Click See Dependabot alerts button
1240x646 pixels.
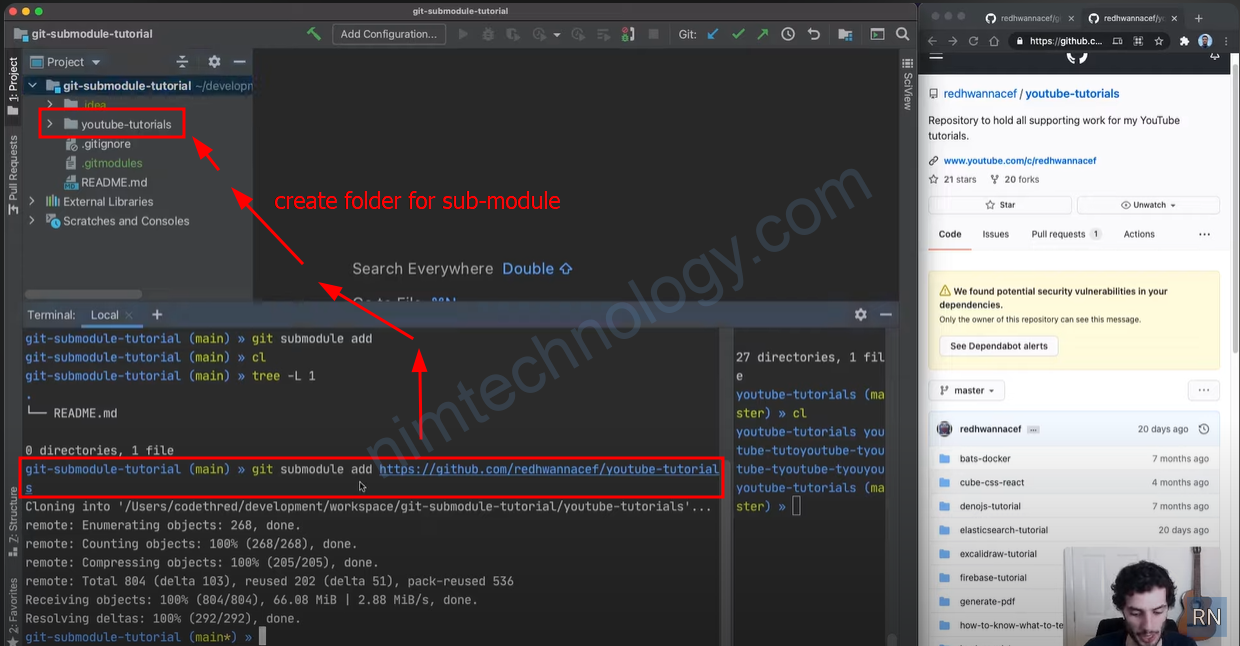click(x=998, y=346)
